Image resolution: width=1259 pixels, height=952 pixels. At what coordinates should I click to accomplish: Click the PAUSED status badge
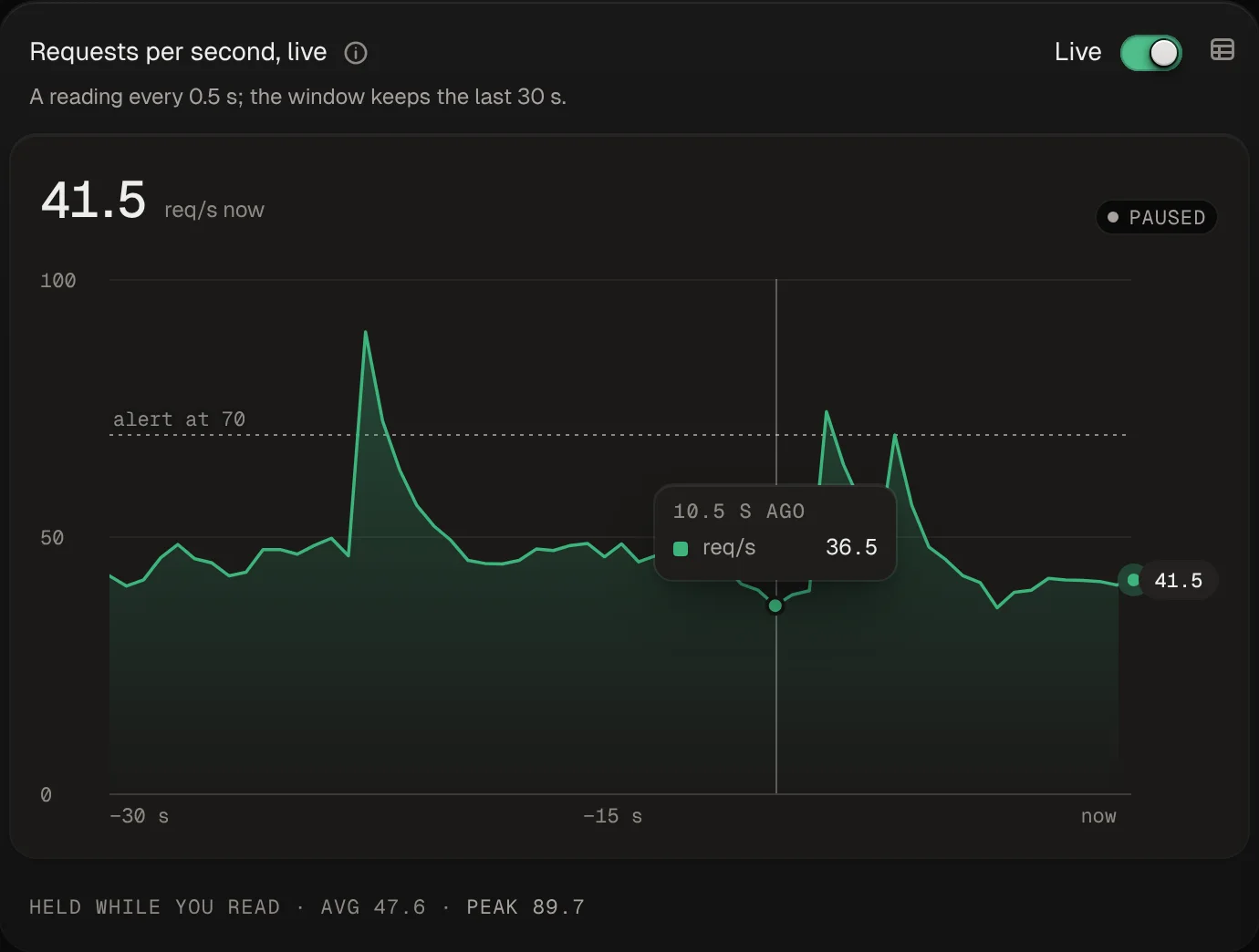click(x=1157, y=217)
